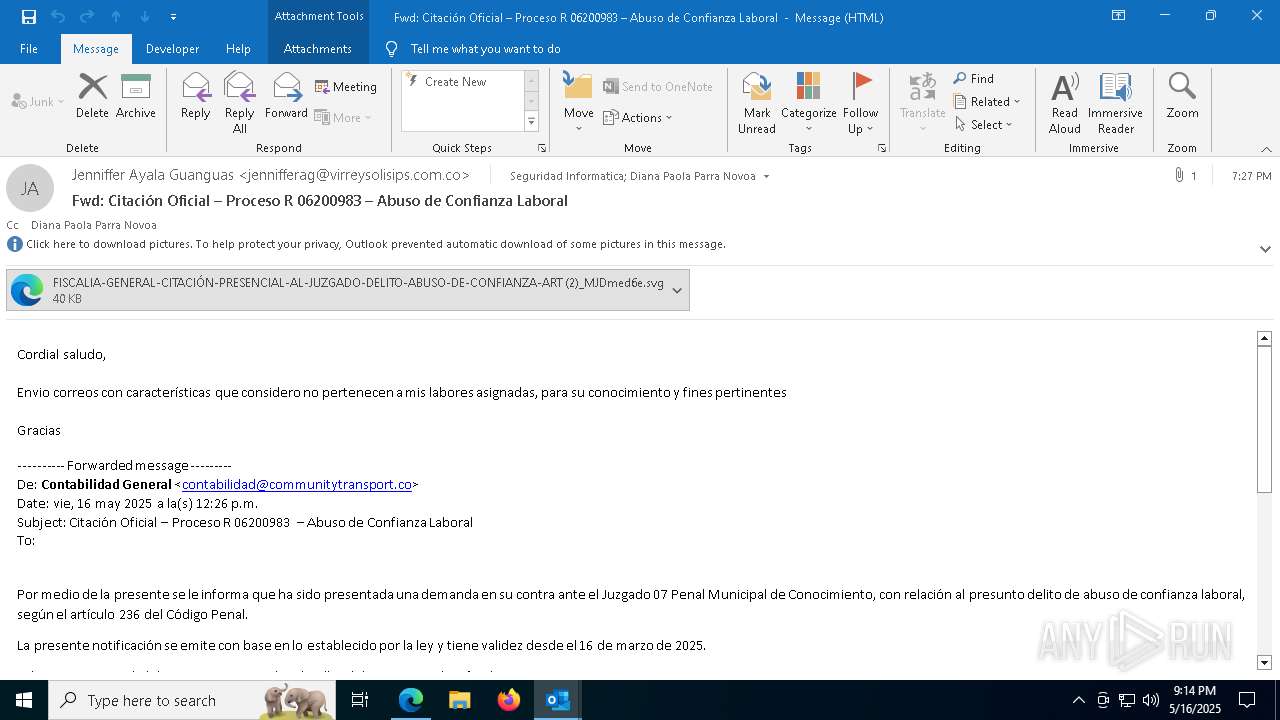Click Find in Editing group
Image resolution: width=1280 pixels, height=720 pixels.
[x=974, y=78]
